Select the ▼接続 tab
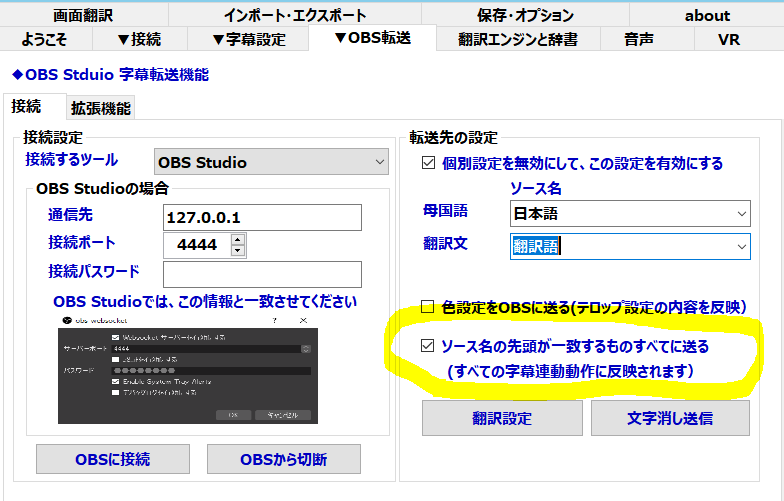This screenshot has height=501, width=784. click(140, 39)
